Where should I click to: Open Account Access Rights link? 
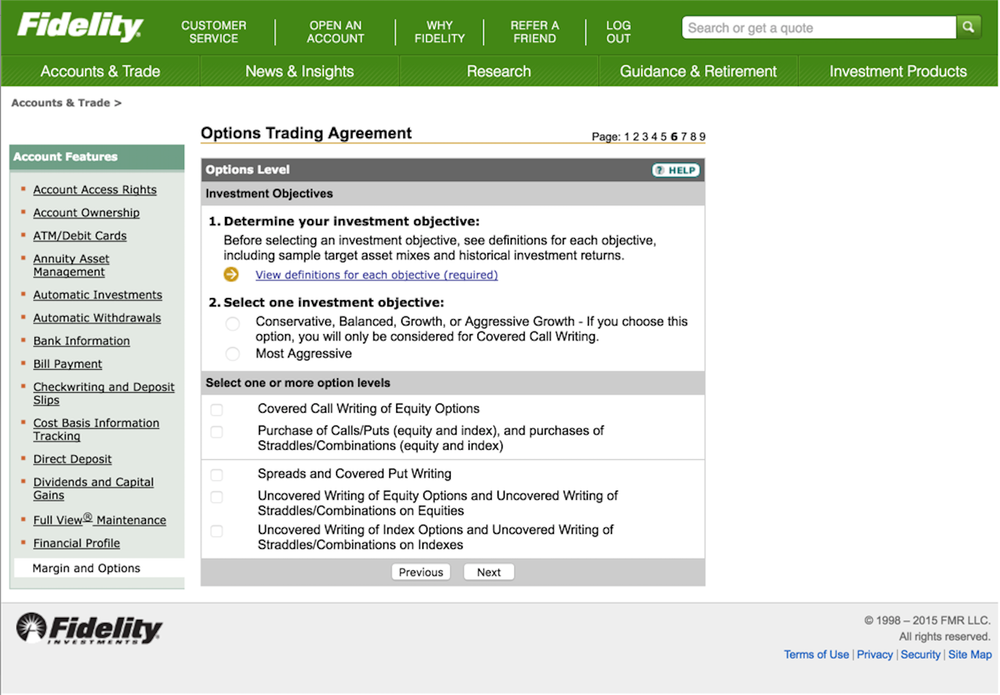tap(95, 189)
